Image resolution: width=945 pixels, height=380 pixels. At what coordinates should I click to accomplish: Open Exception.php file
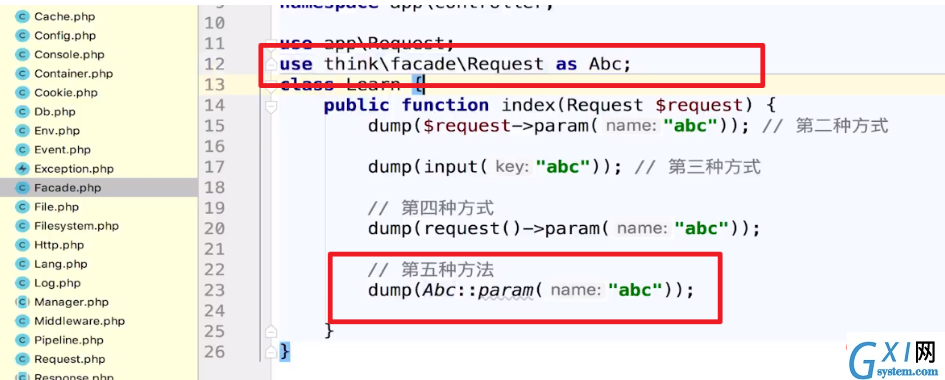click(74, 169)
